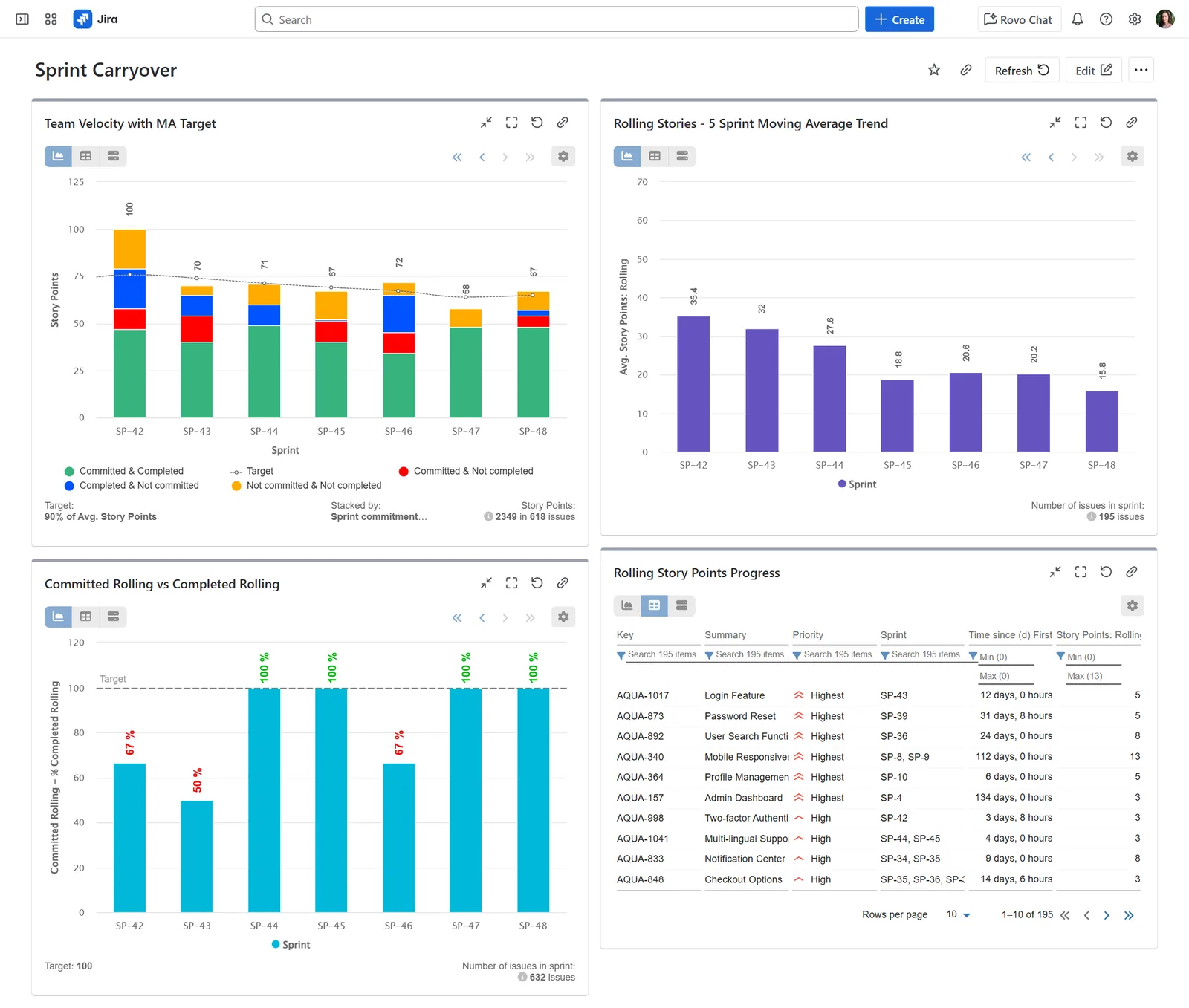Refresh the dashboard
Screen dimensions: 1189x1008
[x=1022, y=70]
